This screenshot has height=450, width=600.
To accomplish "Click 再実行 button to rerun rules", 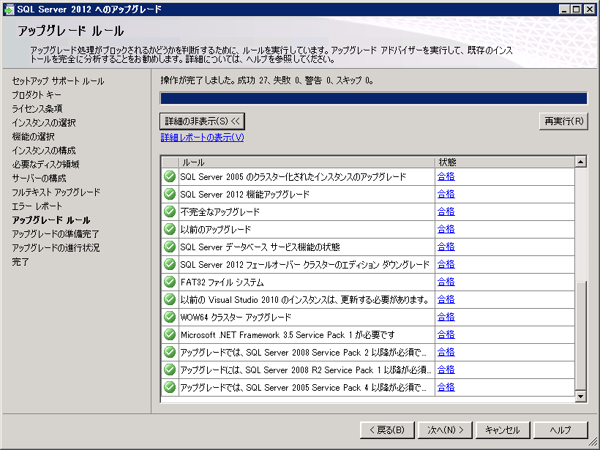I will 563,122.
